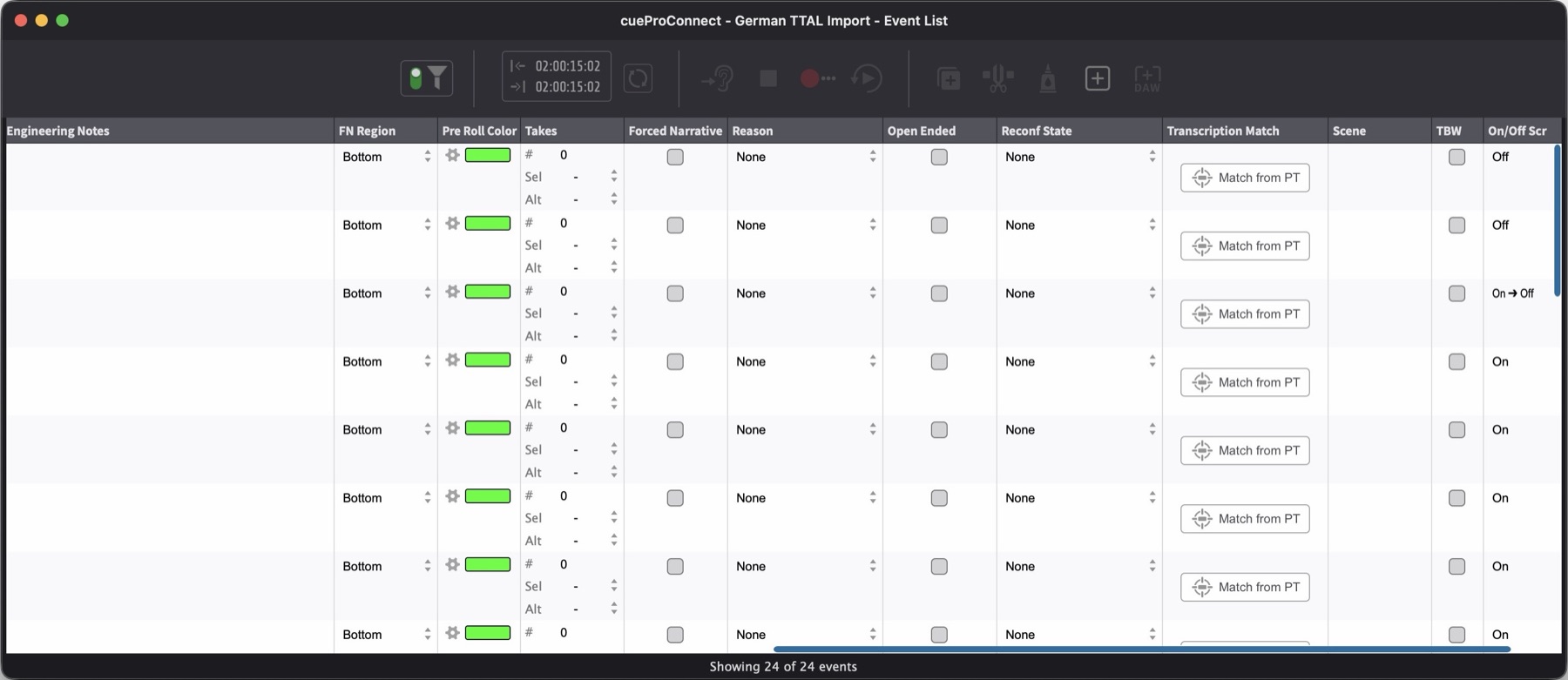Open Reason dropdown in first row

tap(805, 157)
